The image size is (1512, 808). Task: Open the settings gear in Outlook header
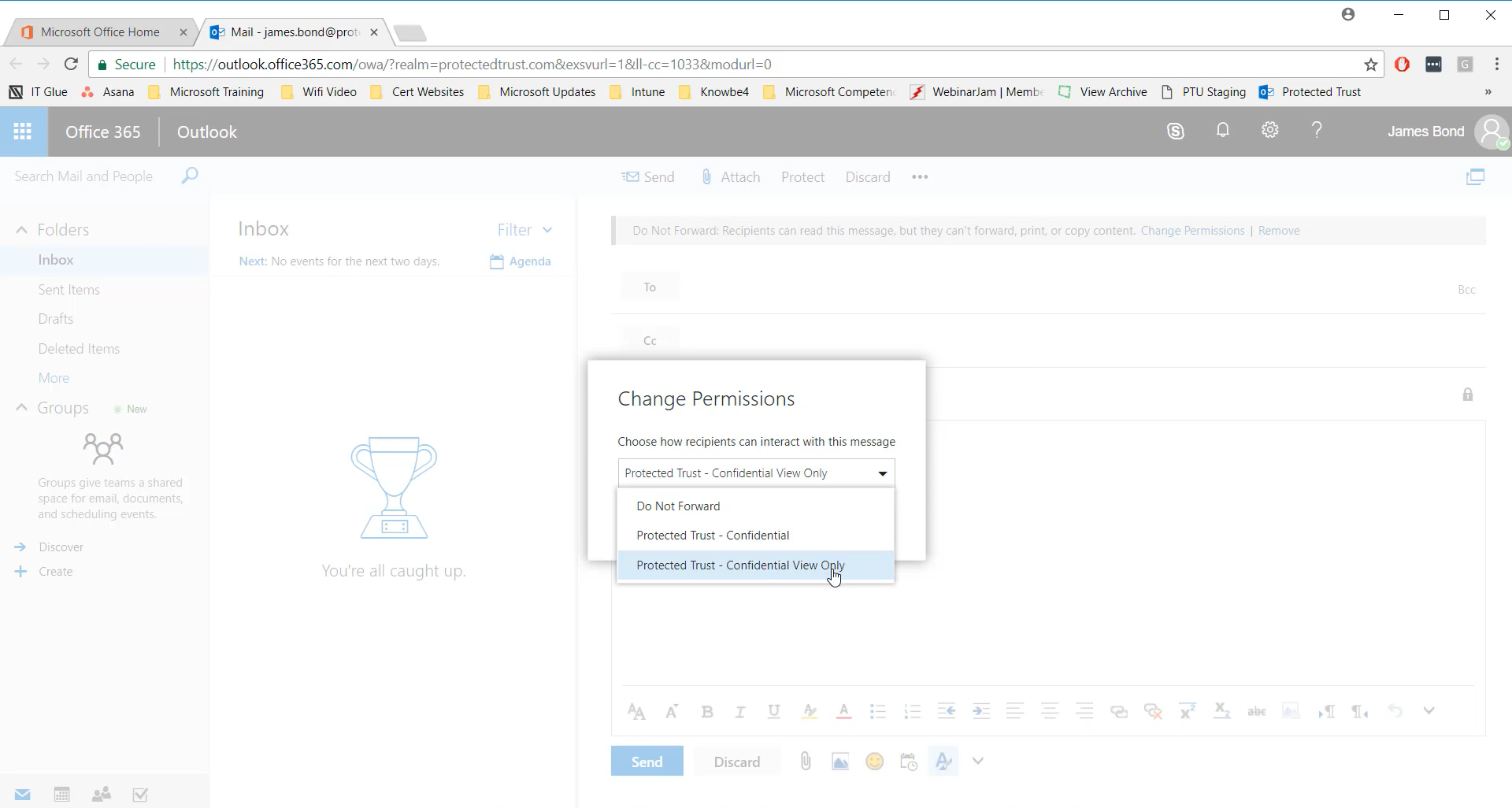(1269, 131)
